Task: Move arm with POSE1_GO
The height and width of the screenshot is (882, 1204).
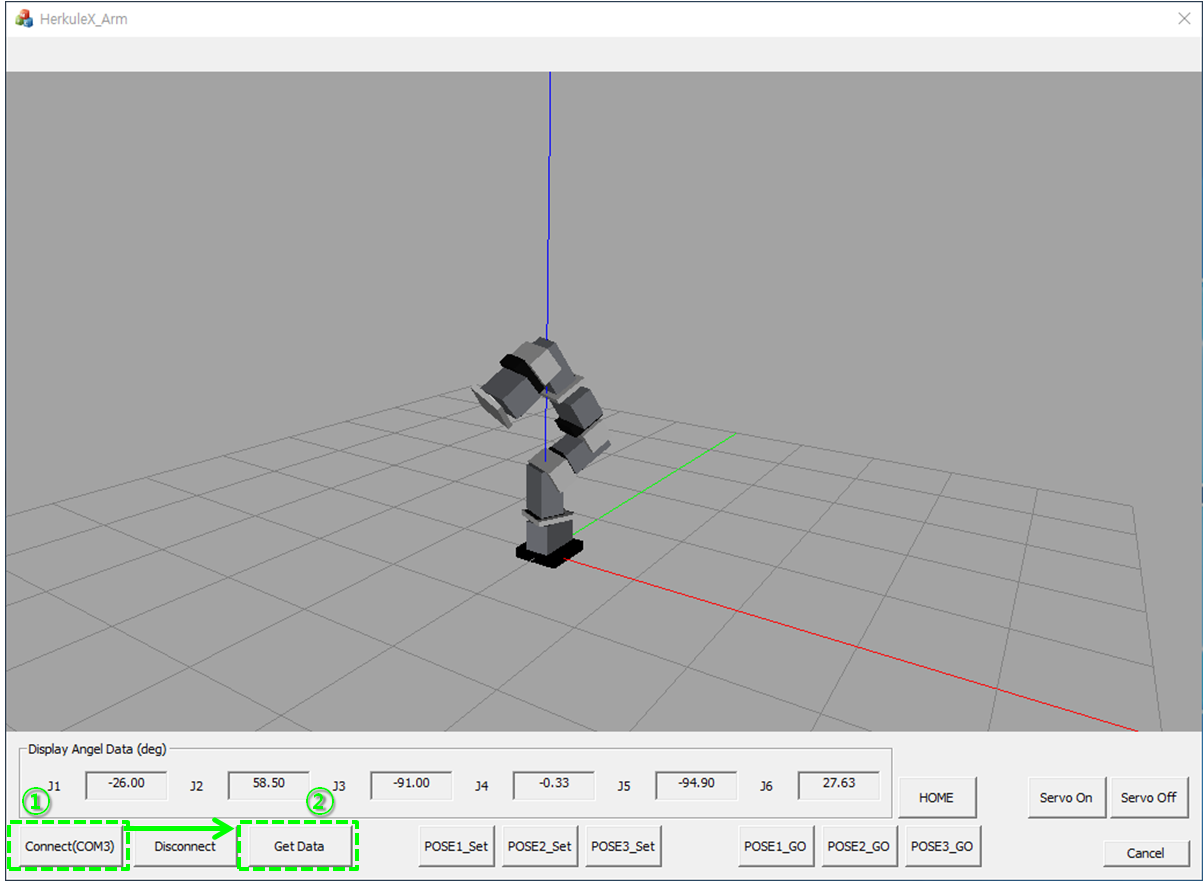Action: (775, 846)
